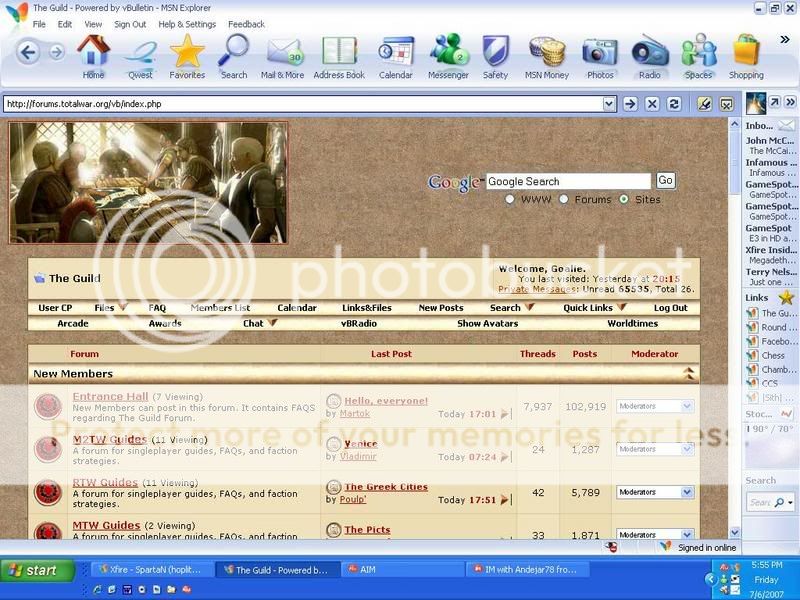Image resolution: width=800 pixels, height=600 pixels.
Task: Show more toolbar items chevron
Action: pos(785,39)
